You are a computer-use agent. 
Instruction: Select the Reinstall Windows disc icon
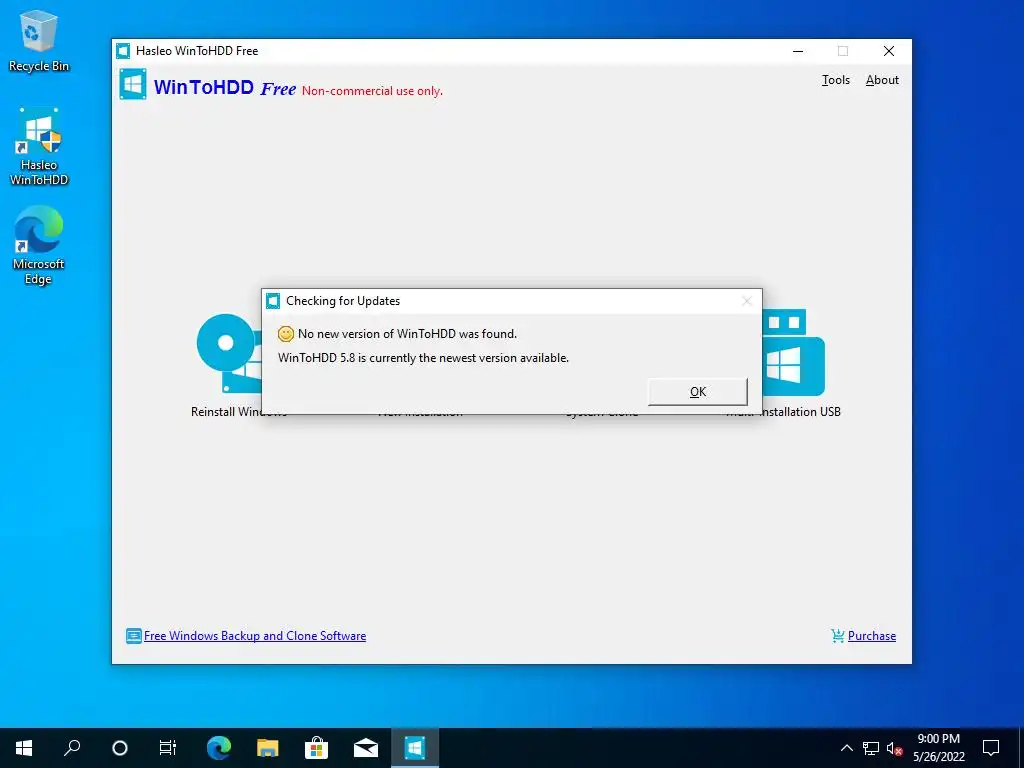coord(229,353)
